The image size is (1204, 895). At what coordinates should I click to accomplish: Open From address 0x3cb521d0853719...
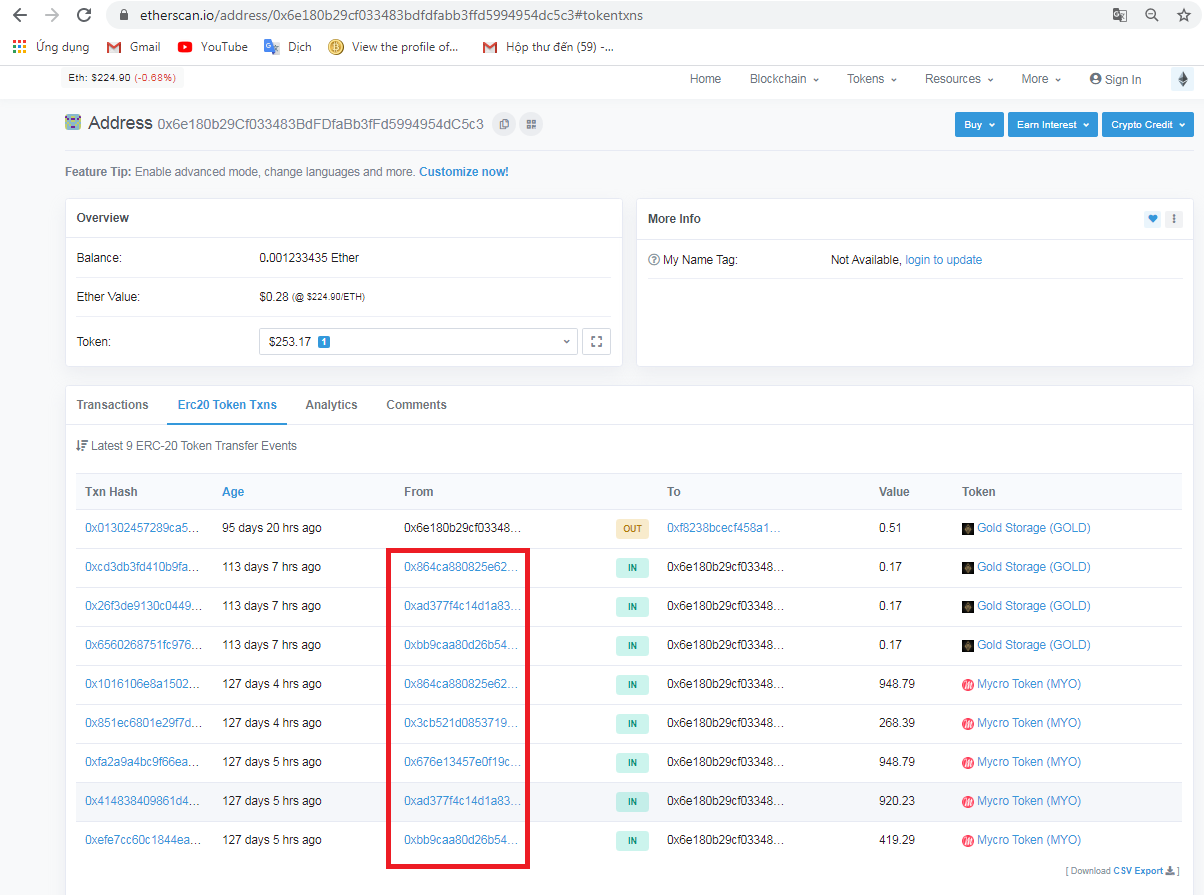[462, 723]
